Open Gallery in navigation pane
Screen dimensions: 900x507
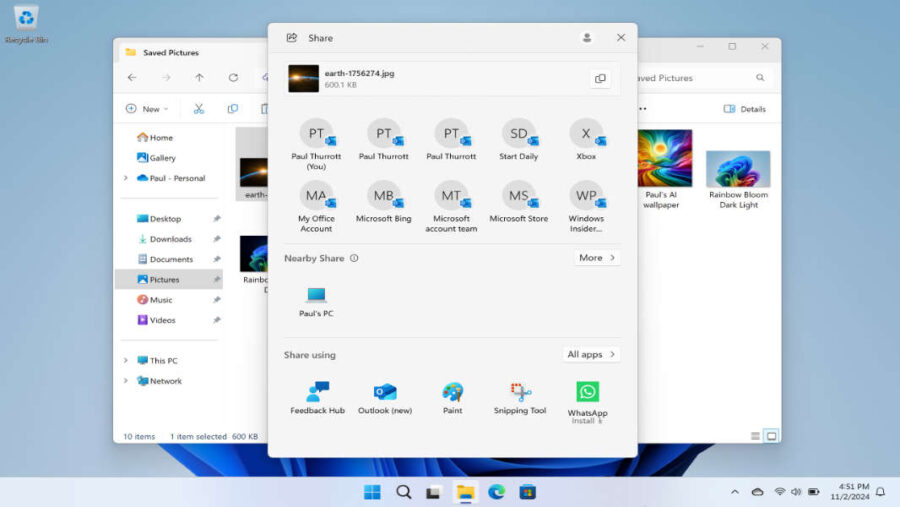[156, 157]
